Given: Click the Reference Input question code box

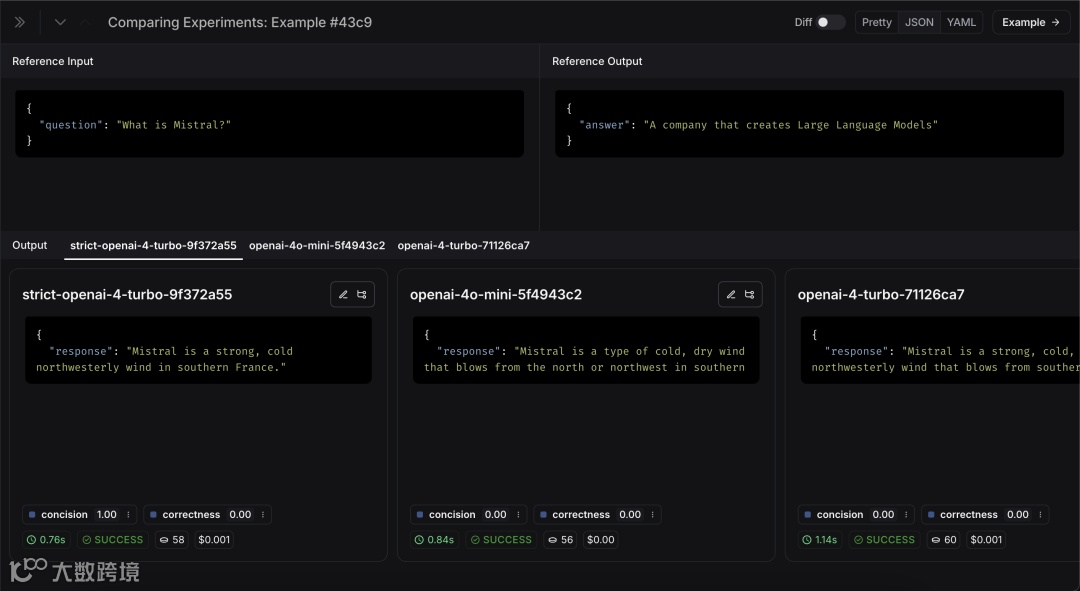Looking at the screenshot, I should pos(269,125).
